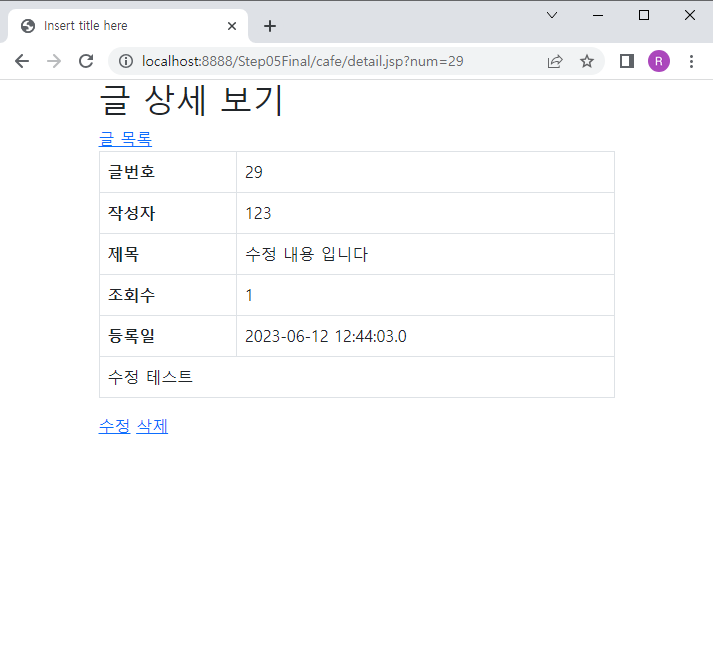Open Chrome's three-dot menu
Viewport: 713px width, 670px height.
pyautogui.click(x=691, y=61)
